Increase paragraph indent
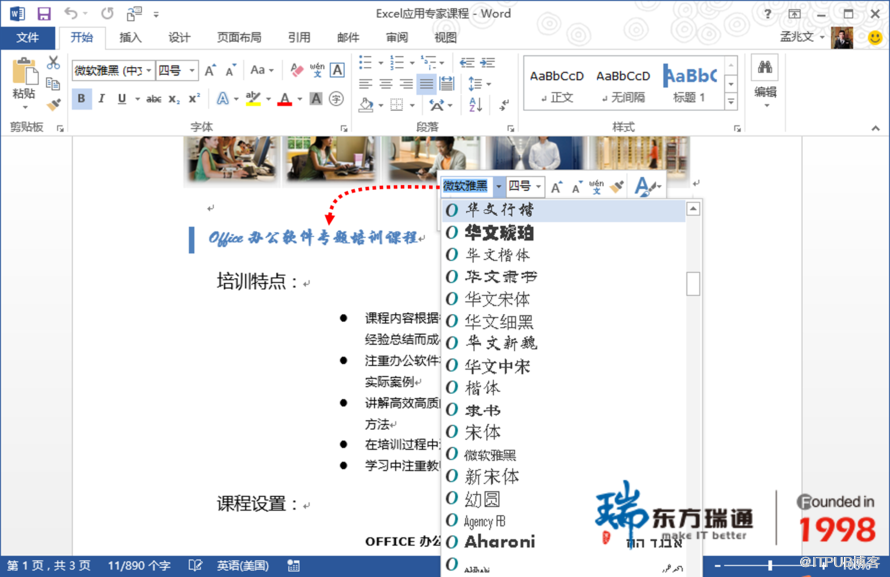 488,62
